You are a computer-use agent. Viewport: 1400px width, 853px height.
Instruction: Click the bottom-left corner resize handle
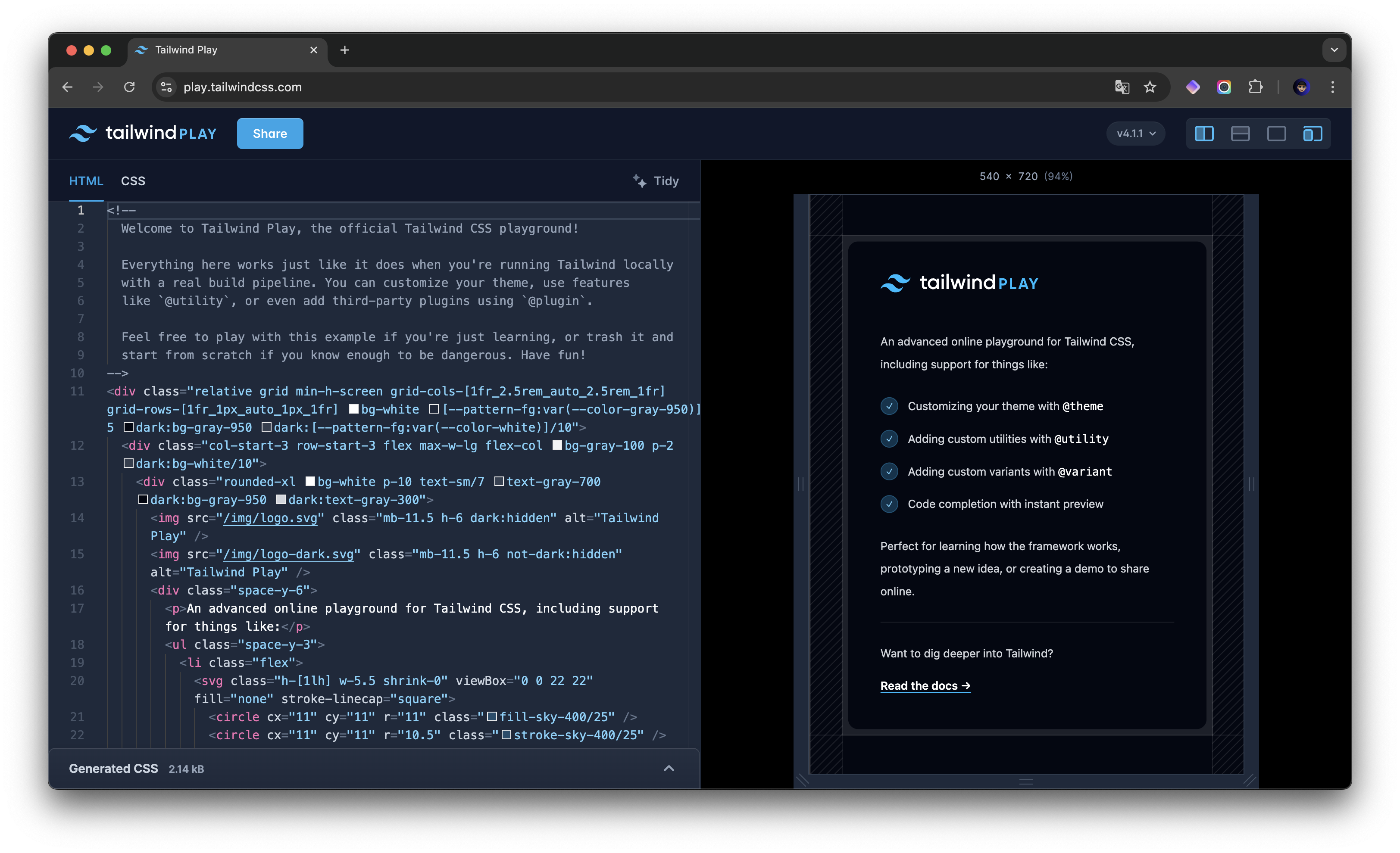(802, 781)
